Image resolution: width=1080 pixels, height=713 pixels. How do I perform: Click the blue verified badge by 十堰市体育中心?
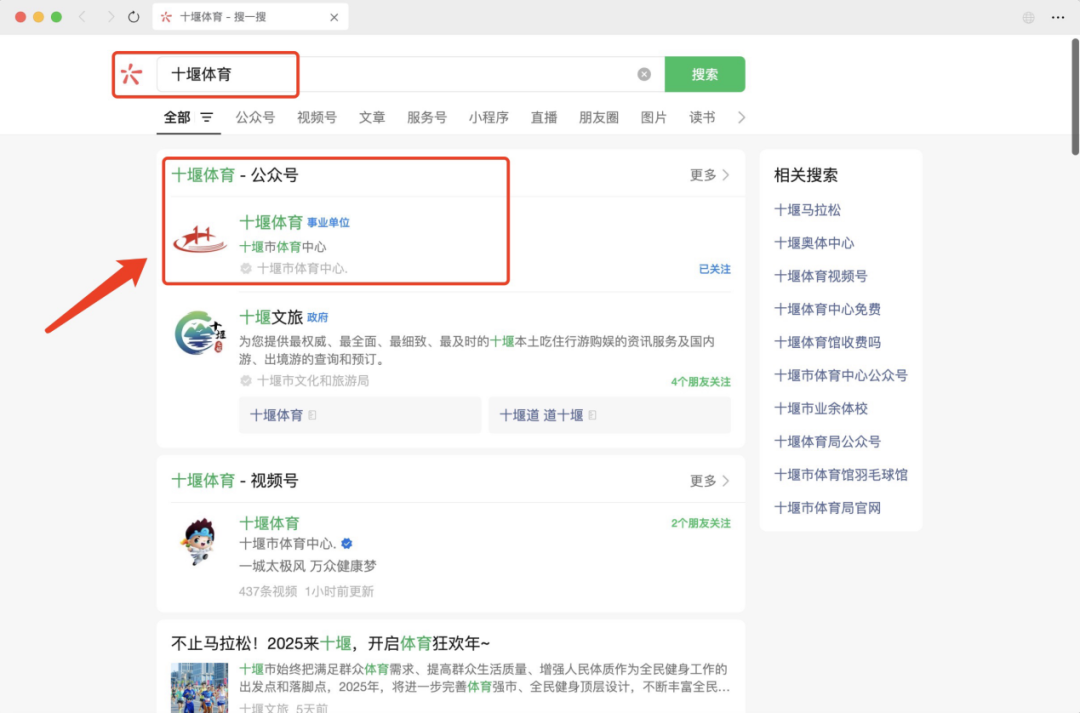[x=346, y=544]
